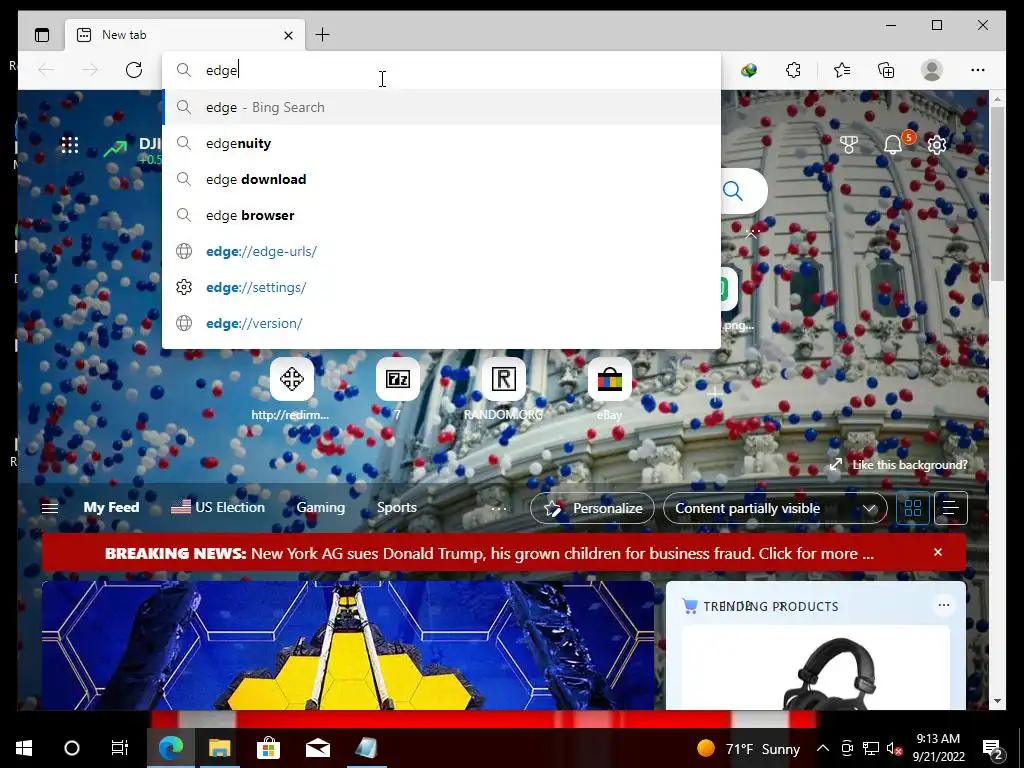Click the page search magnifier button
1024x768 pixels.
pos(733,191)
